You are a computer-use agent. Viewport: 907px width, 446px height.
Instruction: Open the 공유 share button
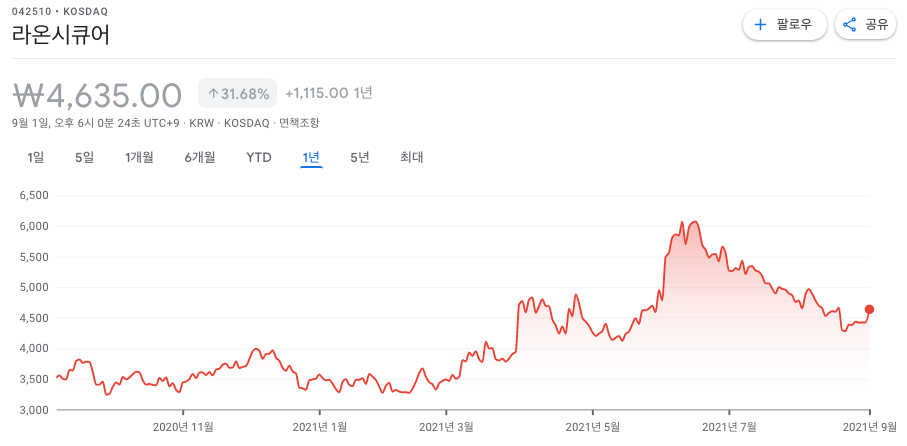[x=865, y=24]
